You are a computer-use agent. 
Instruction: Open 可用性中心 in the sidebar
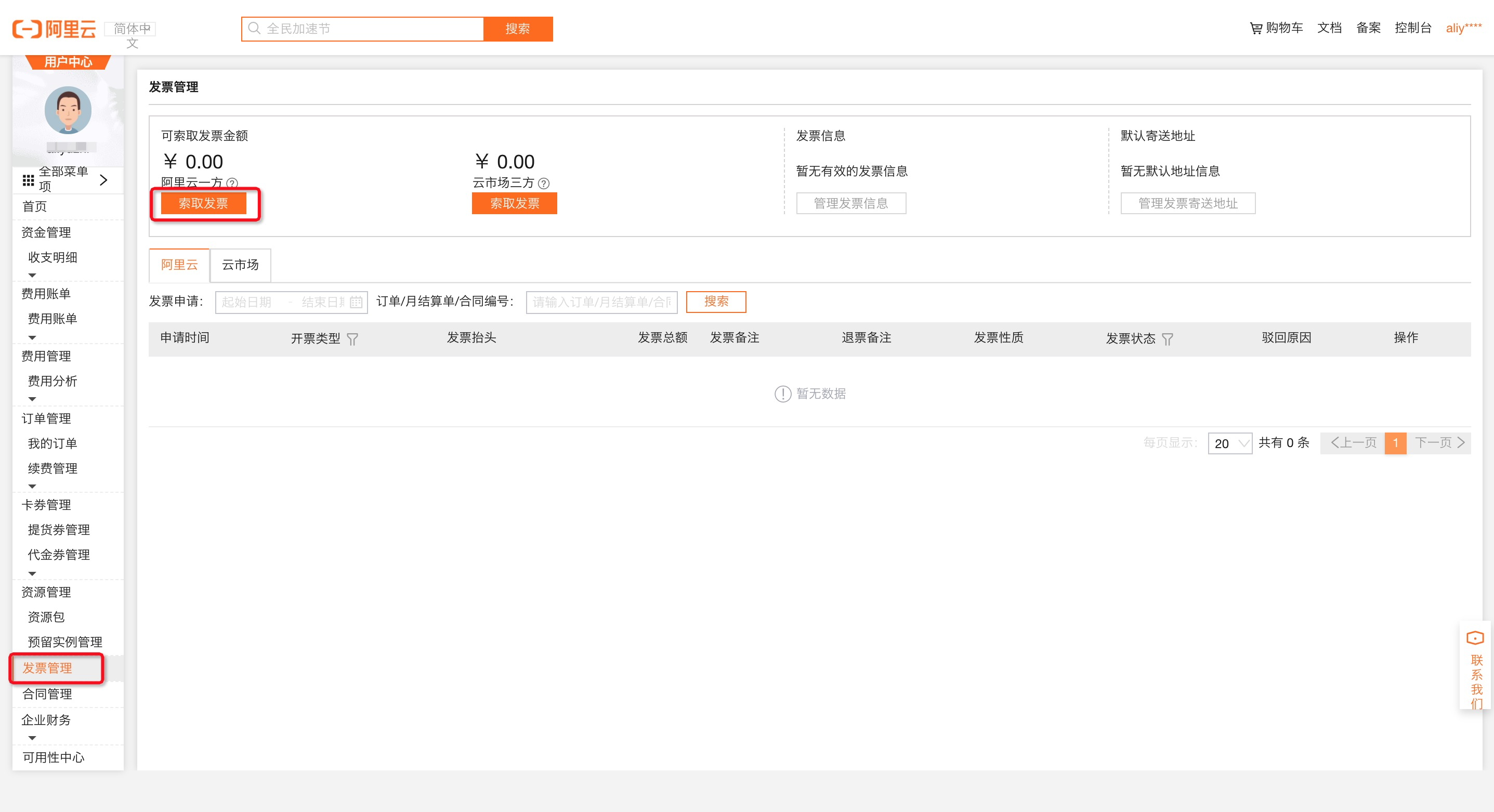coord(54,757)
